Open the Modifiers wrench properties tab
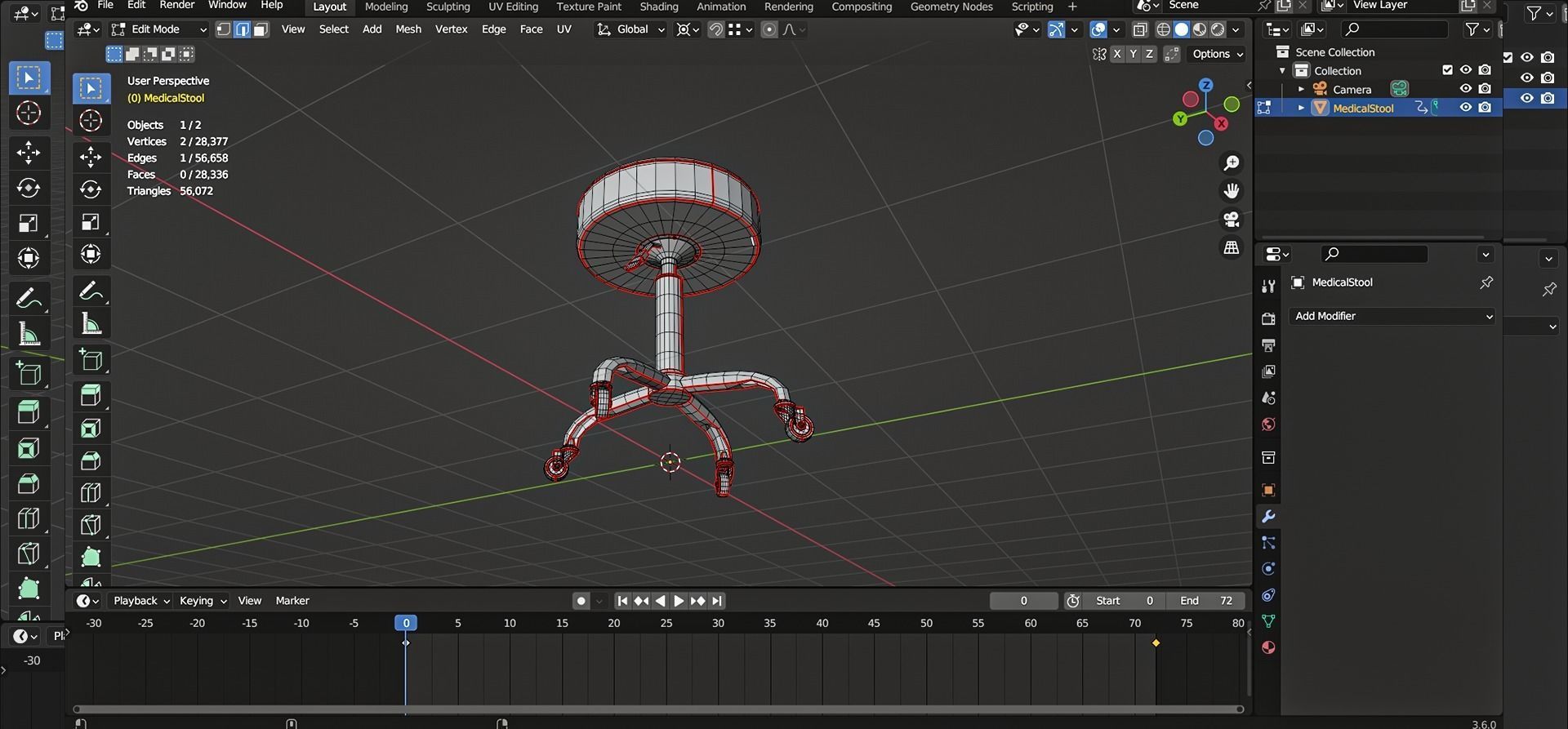Screen dimensions: 1568x729 click(x=1268, y=516)
